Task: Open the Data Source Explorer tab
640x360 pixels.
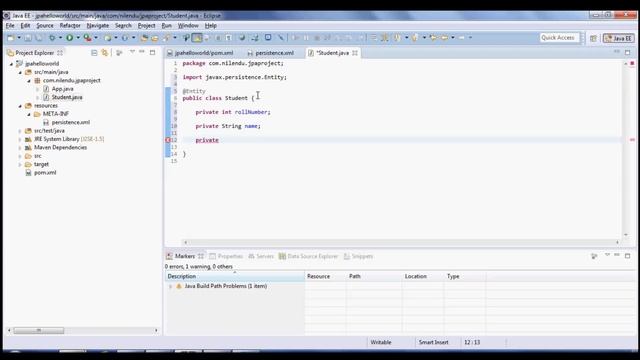Action: [x=309, y=256]
